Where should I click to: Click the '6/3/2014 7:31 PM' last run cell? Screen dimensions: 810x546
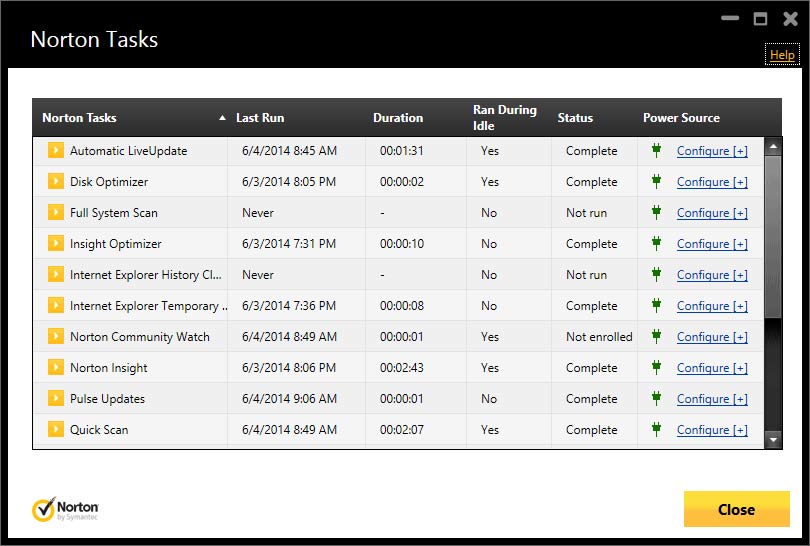click(x=289, y=244)
